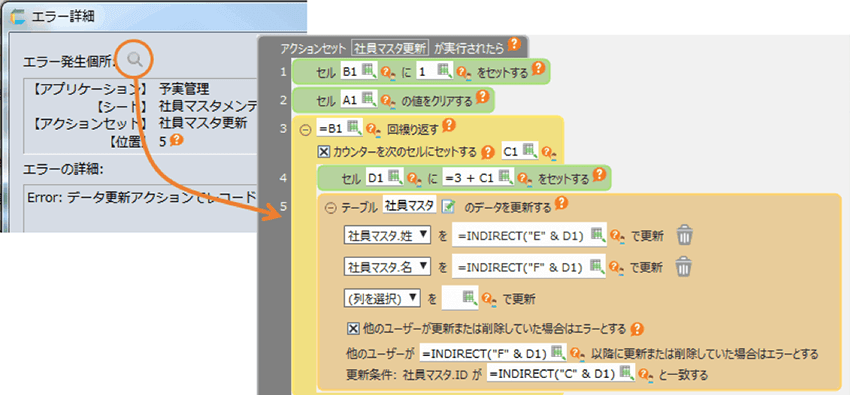
Task: Click cell picker in 社員マスタ.名 update row
Action: click(597, 266)
